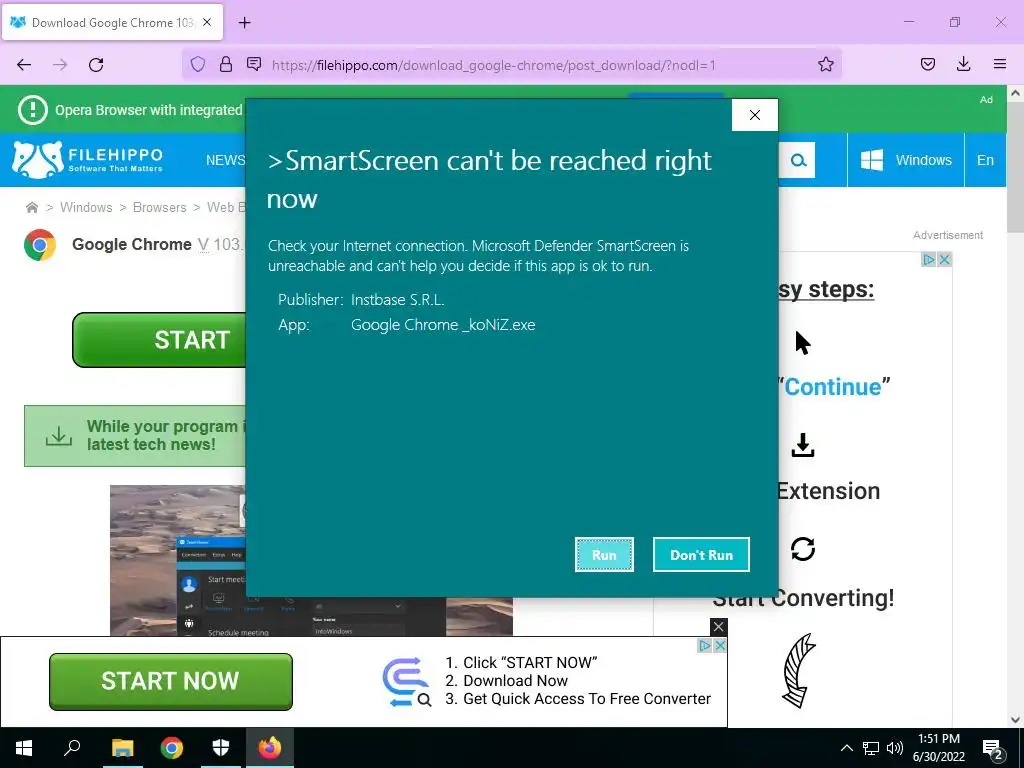This screenshot has height=768, width=1024.
Task: Click the filehippo.com address bar URL
Action: click(x=493, y=65)
